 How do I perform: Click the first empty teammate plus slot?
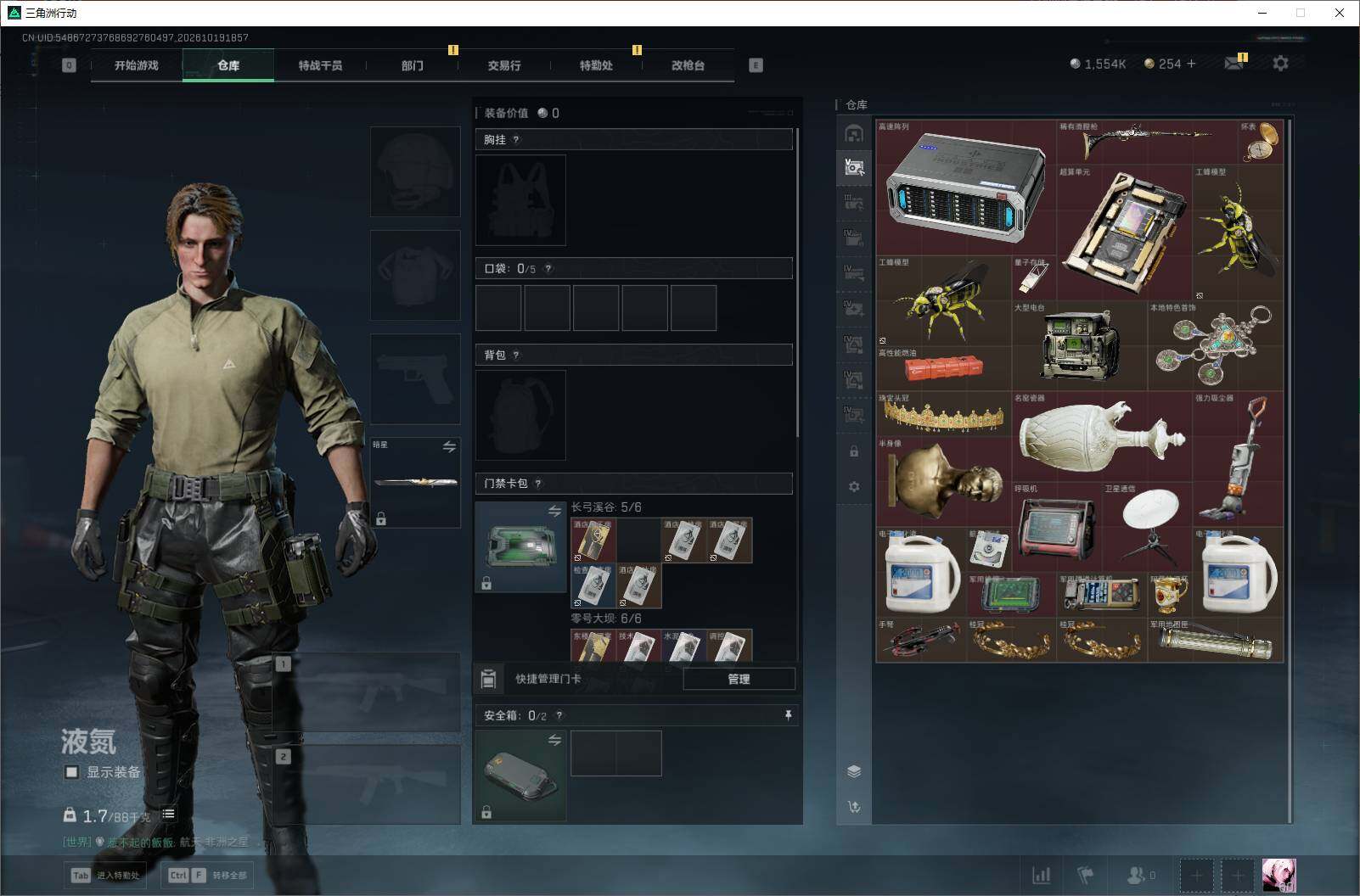pos(1196,875)
